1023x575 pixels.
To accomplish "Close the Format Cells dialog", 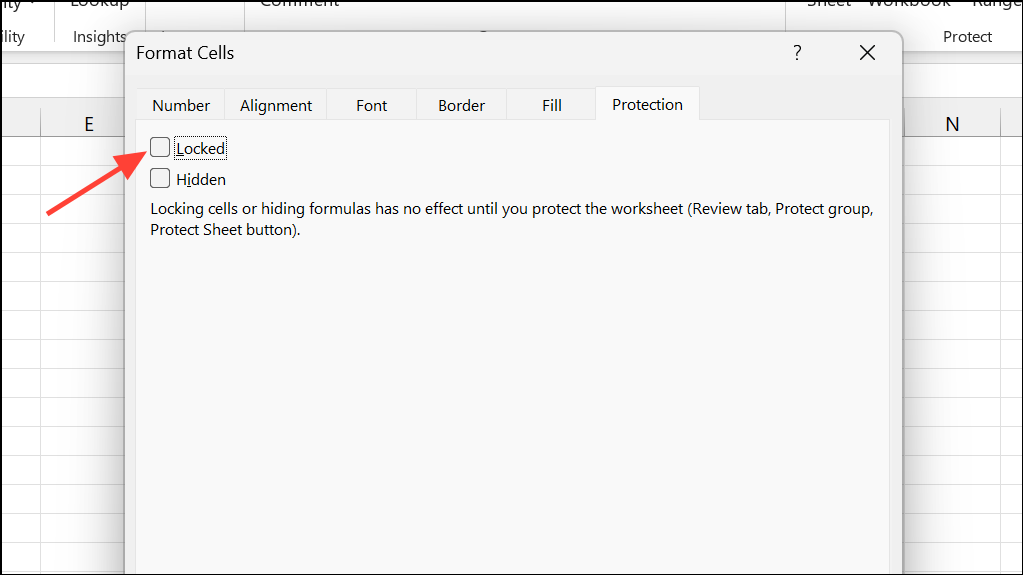I will 867,53.
